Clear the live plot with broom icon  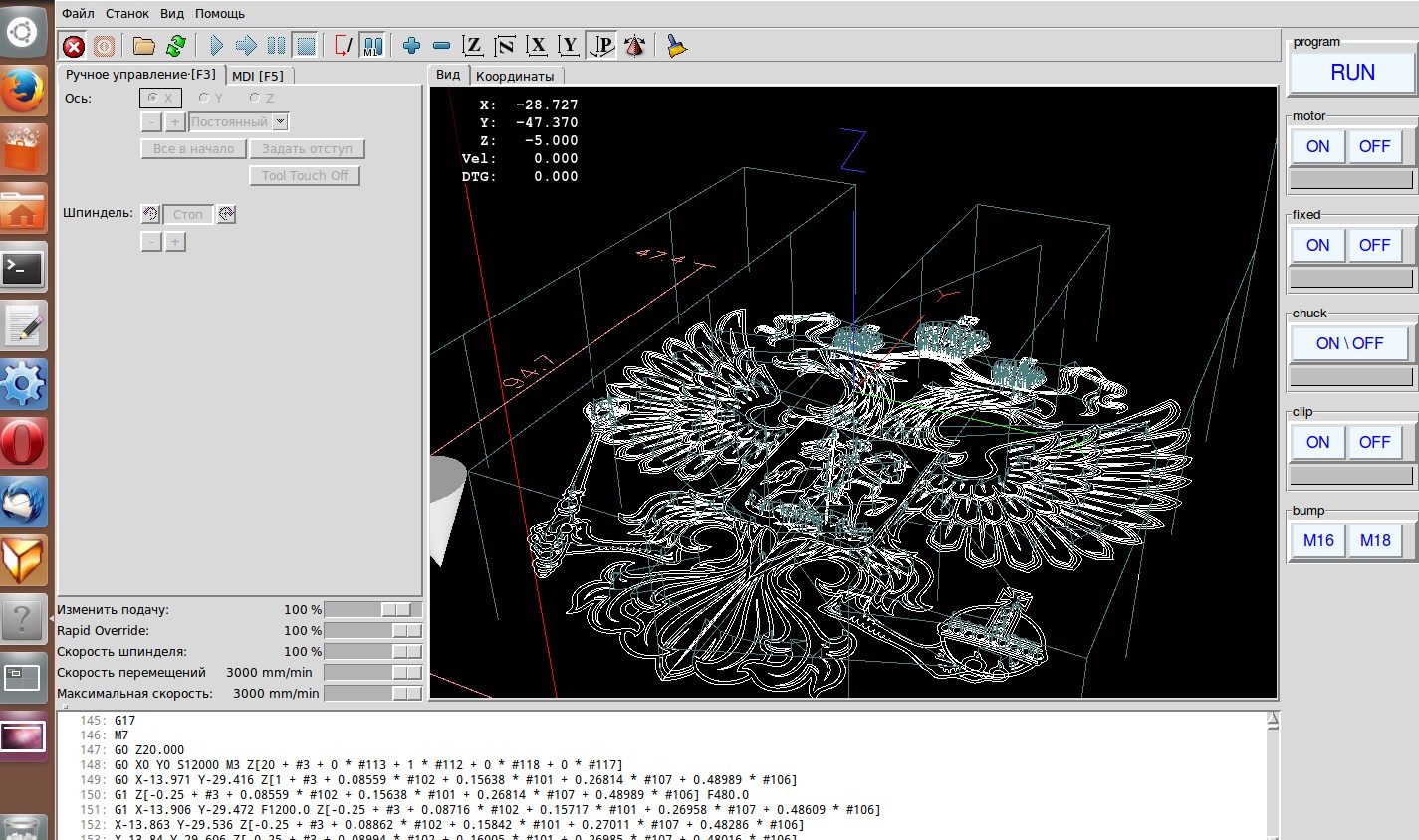(677, 46)
